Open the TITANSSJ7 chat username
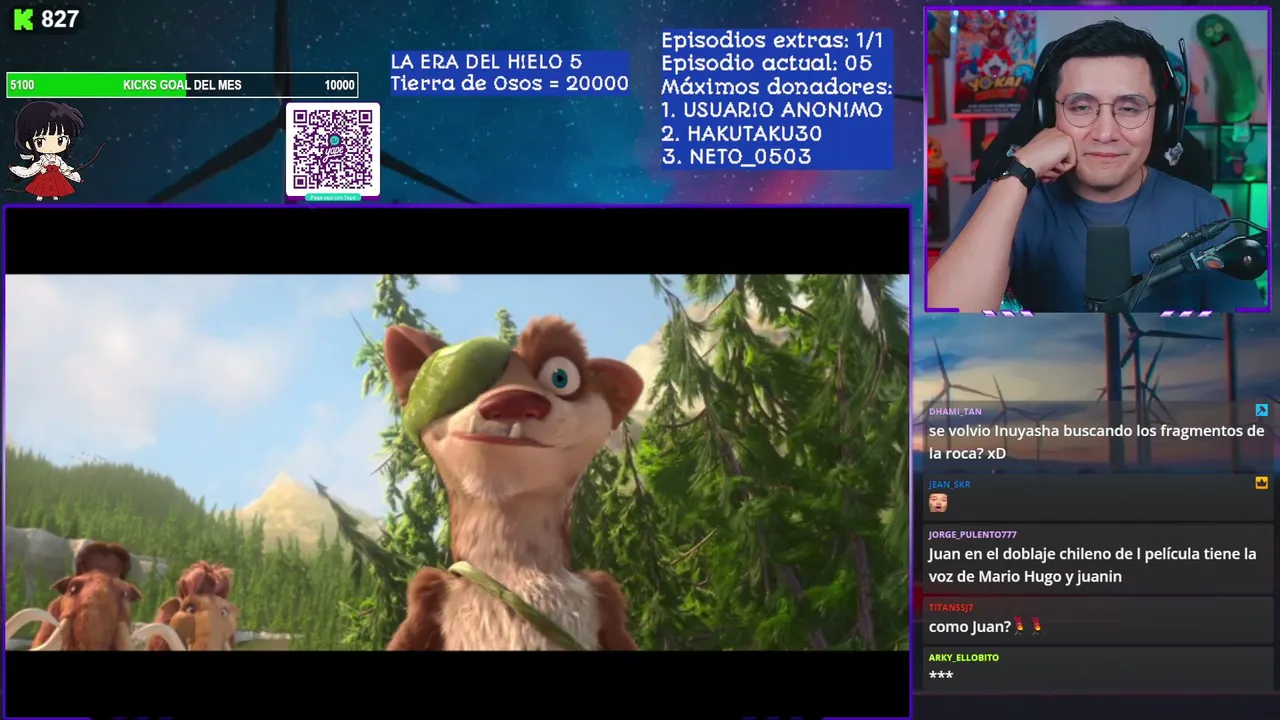This screenshot has width=1280, height=720. [951, 607]
